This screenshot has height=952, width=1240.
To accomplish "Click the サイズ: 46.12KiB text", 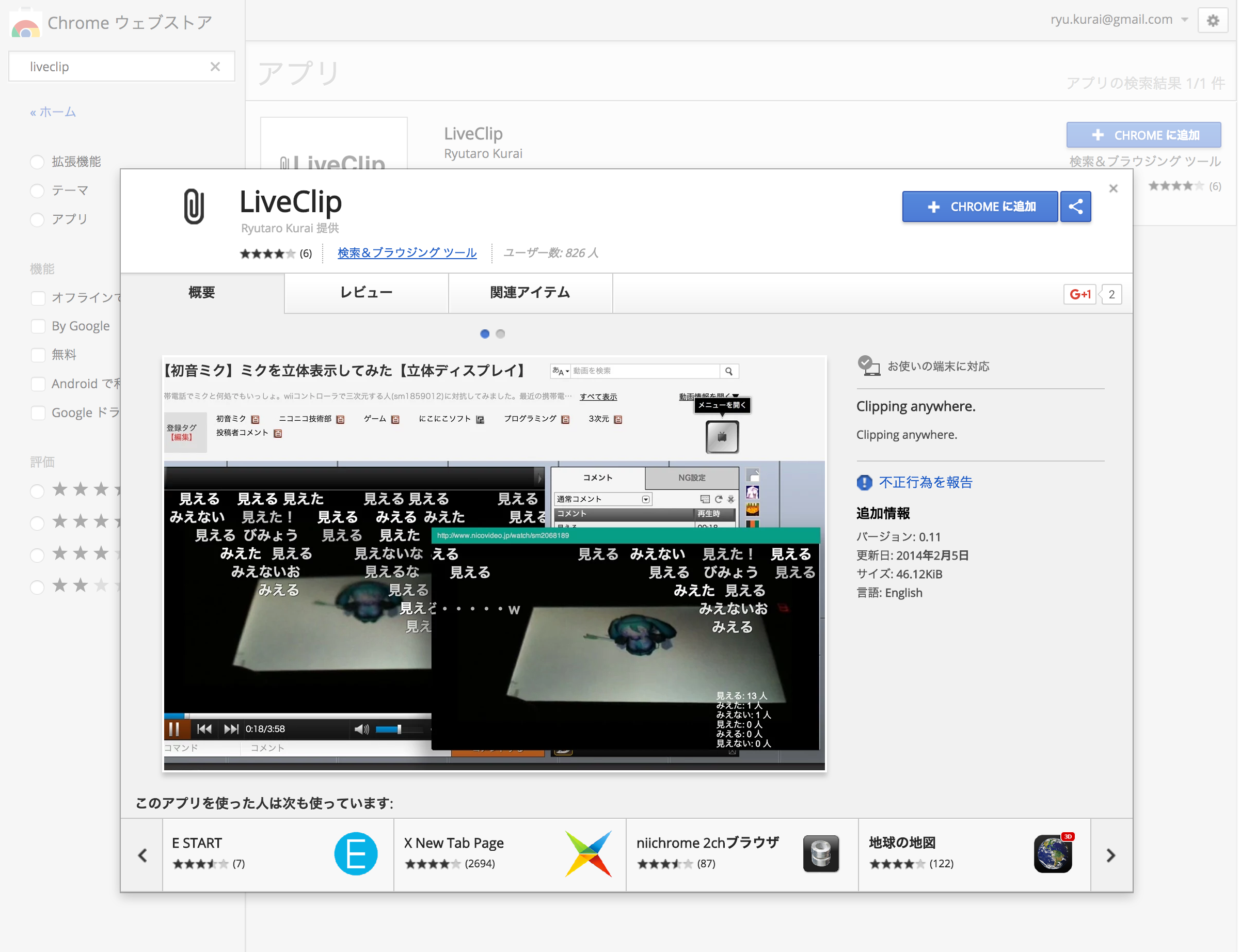I will point(901,575).
